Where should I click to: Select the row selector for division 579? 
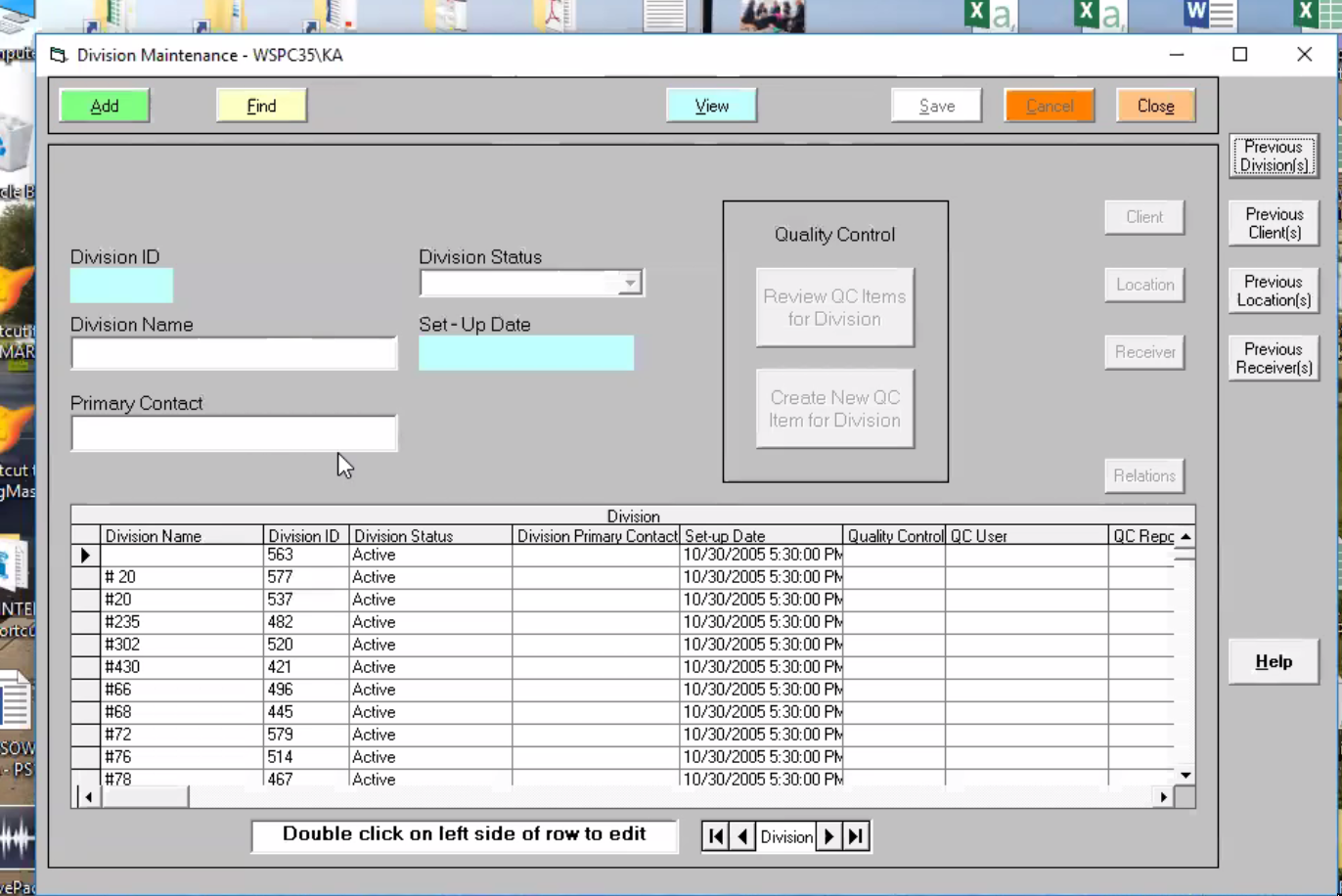pos(85,736)
